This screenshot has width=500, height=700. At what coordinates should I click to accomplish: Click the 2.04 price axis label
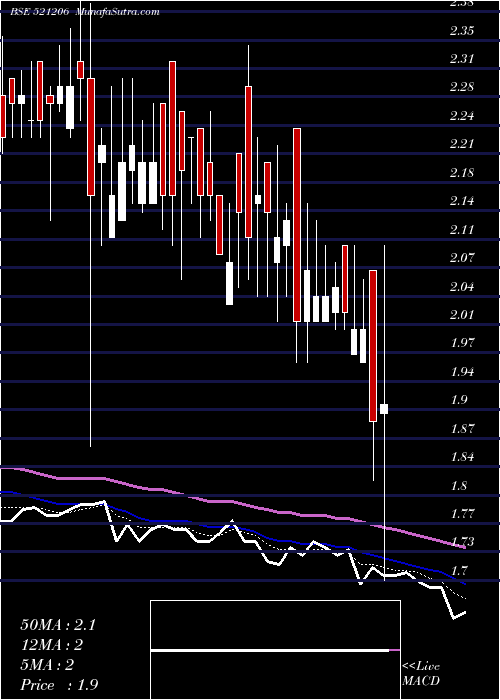pyautogui.click(x=462, y=286)
